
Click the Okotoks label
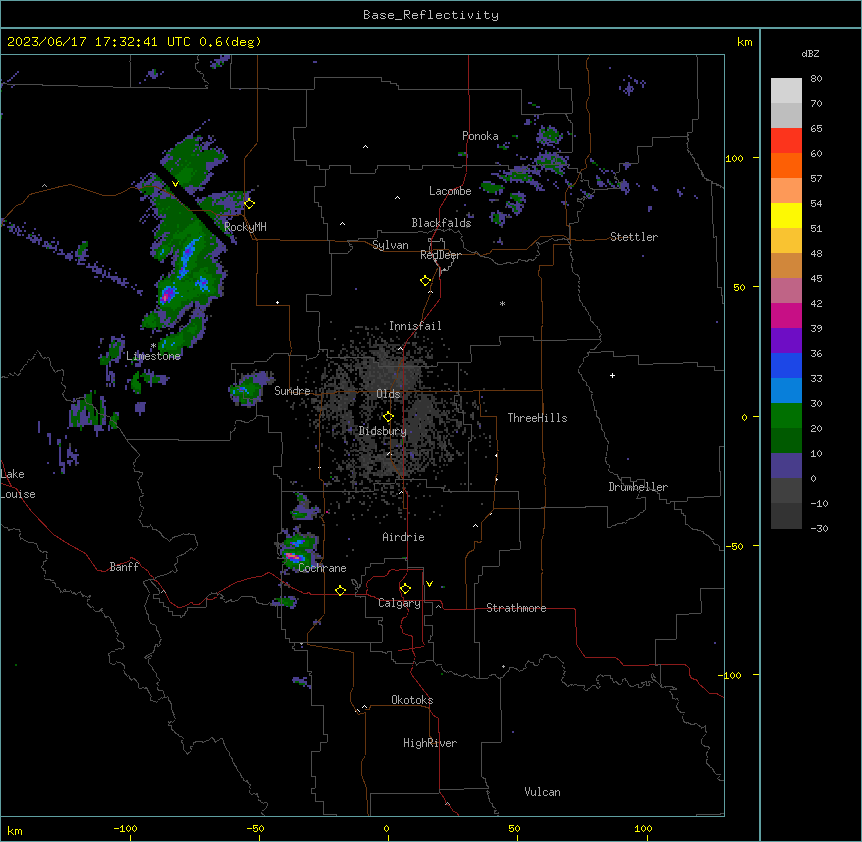pyautogui.click(x=412, y=700)
